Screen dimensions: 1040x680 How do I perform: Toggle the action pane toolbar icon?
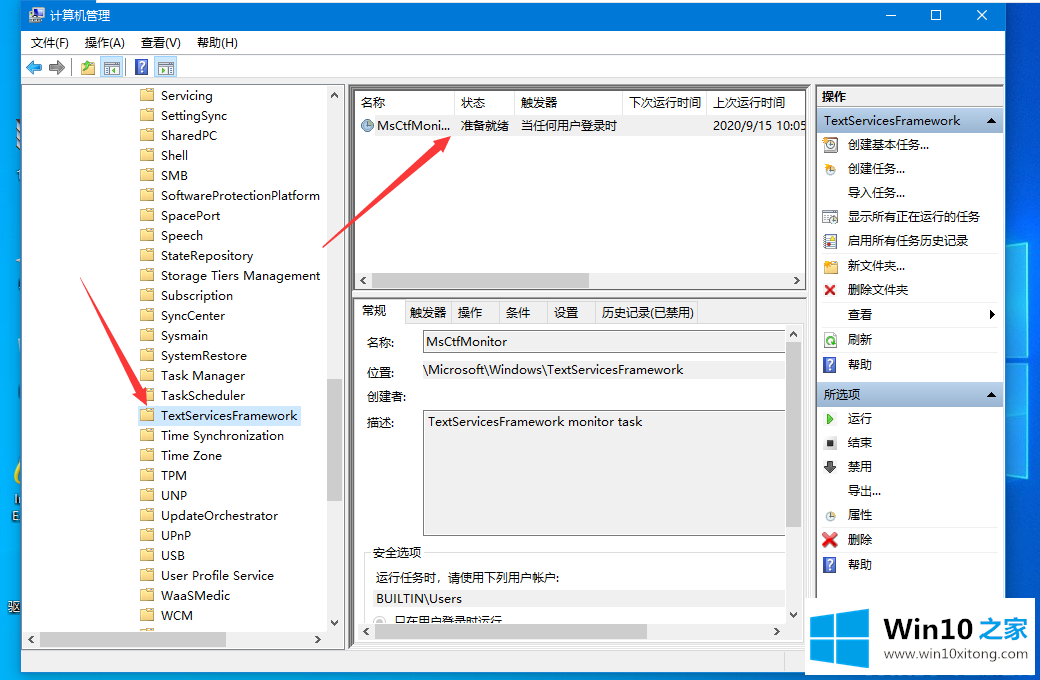pos(165,67)
